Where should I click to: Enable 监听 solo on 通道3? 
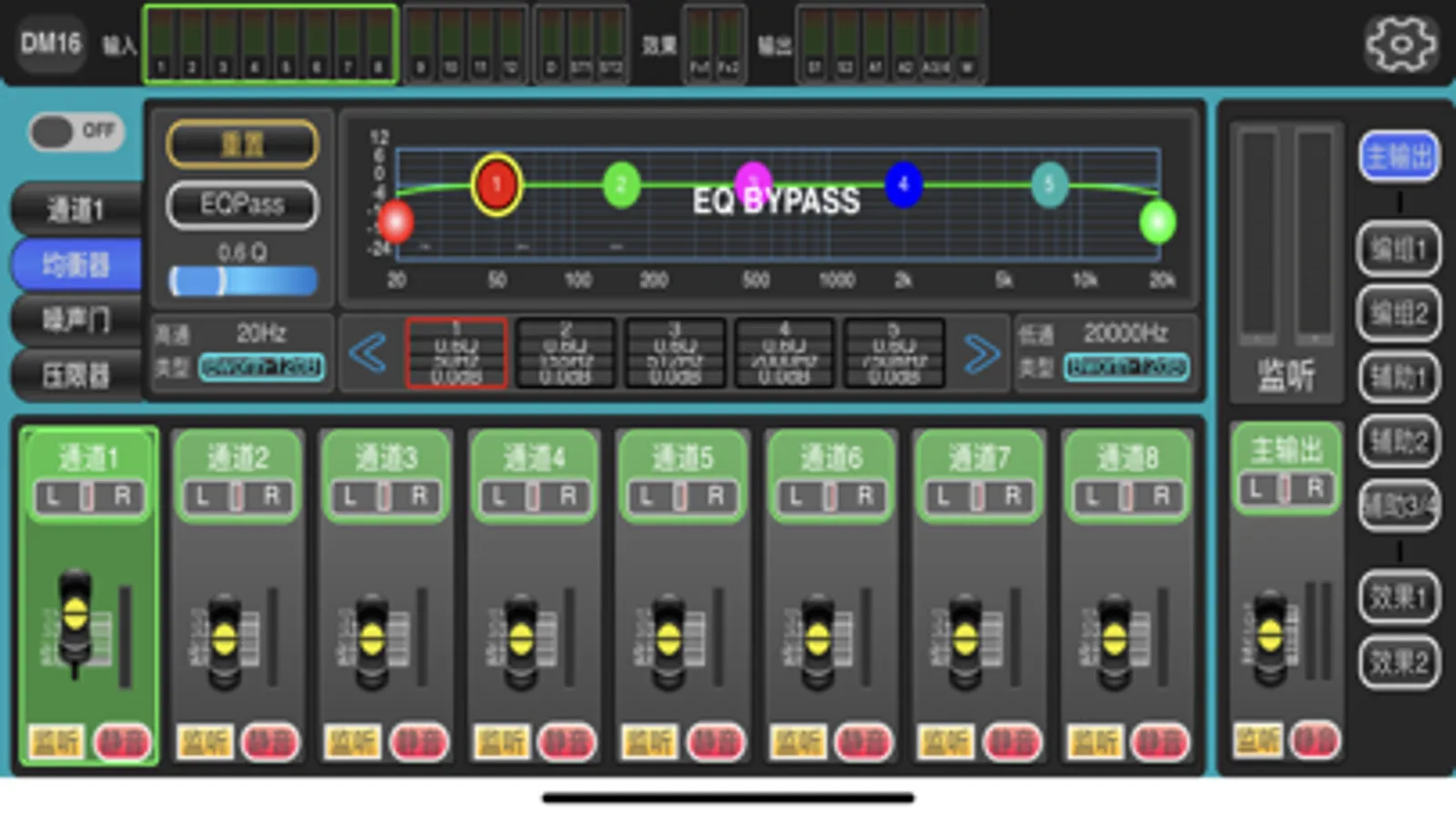click(352, 742)
